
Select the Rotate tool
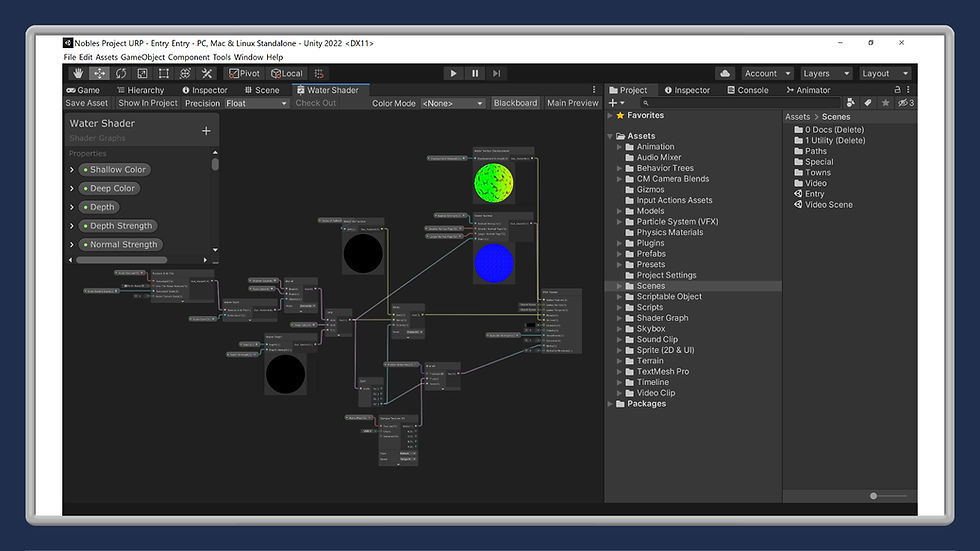pyautogui.click(x=121, y=73)
